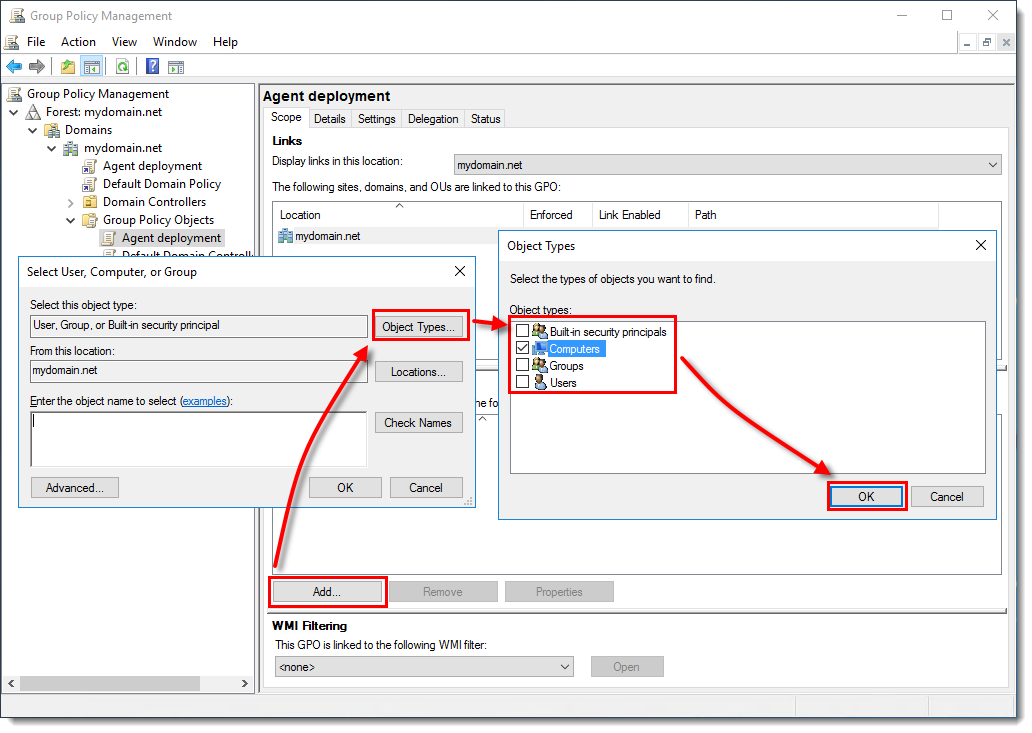Click the Object Types... button
The image size is (1032, 733).
419,326
